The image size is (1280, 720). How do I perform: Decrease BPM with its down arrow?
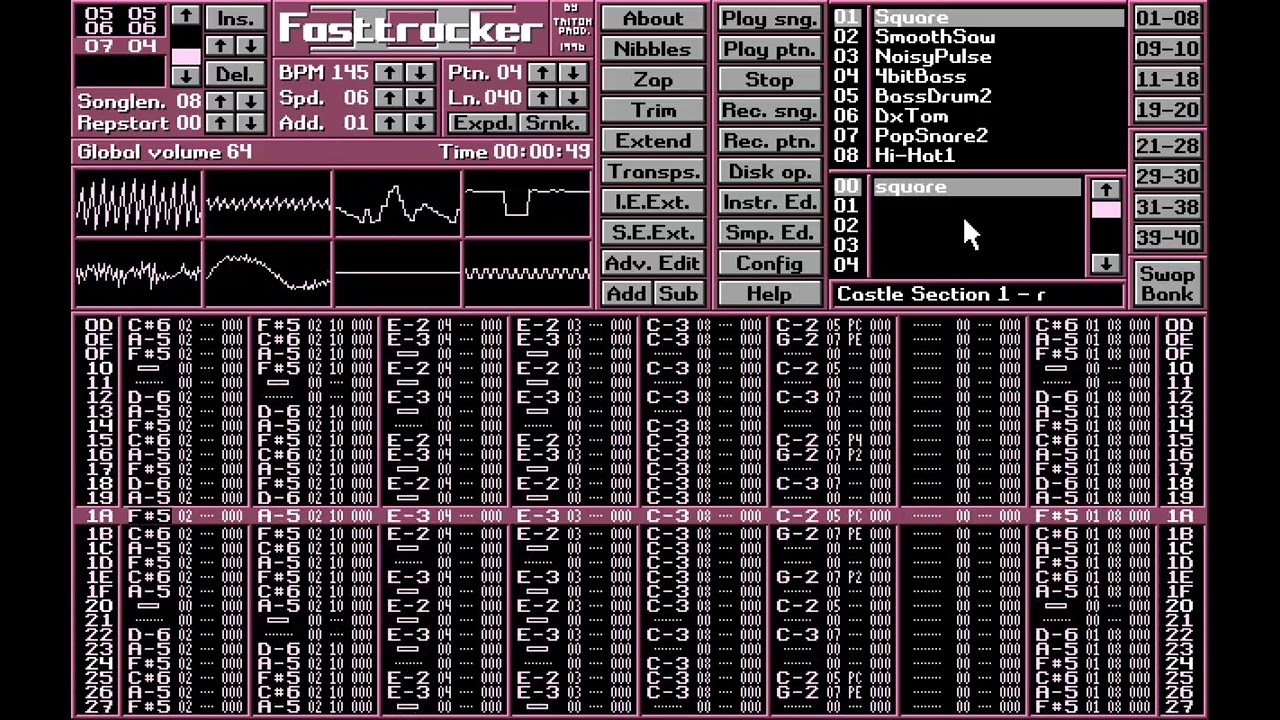(420, 73)
